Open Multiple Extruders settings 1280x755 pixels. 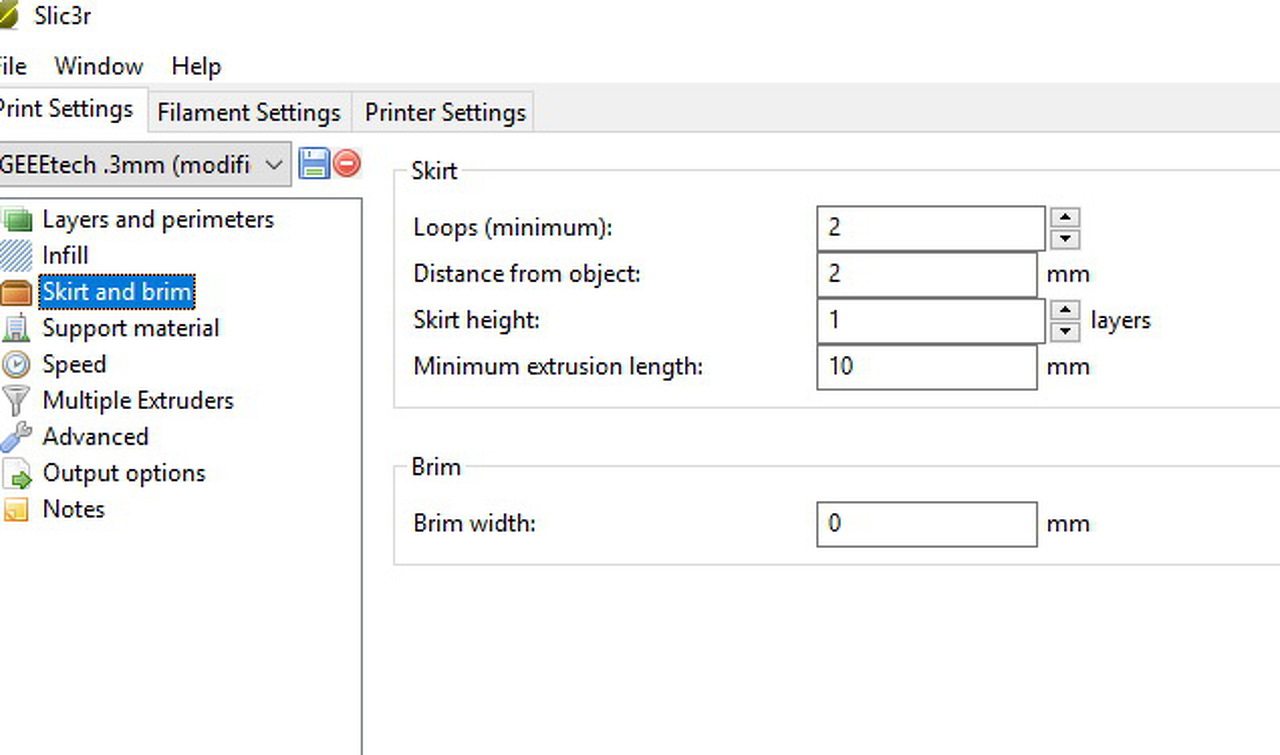(138, 401)
